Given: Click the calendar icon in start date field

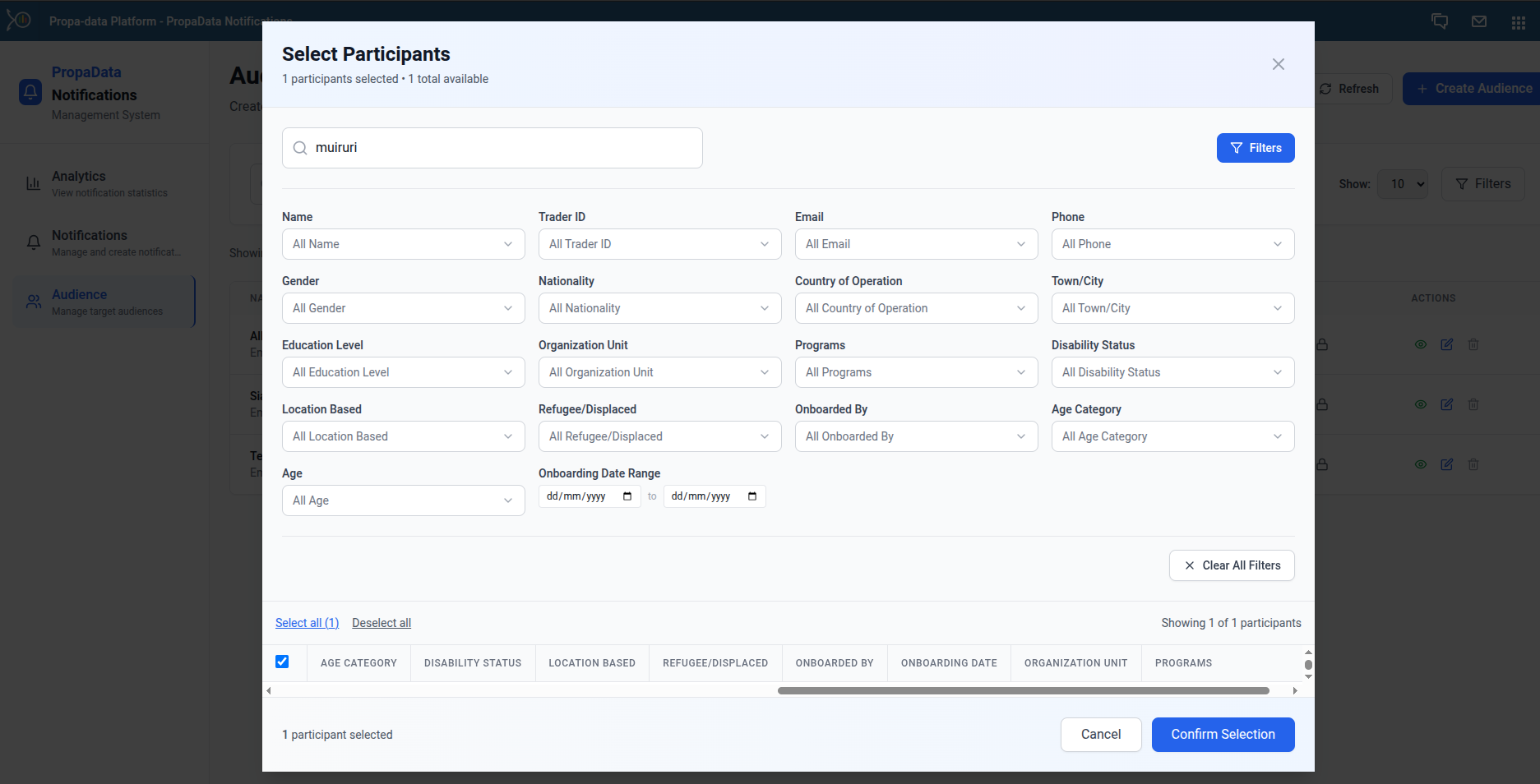Looking at the screenshot, I should coord(627,496).
